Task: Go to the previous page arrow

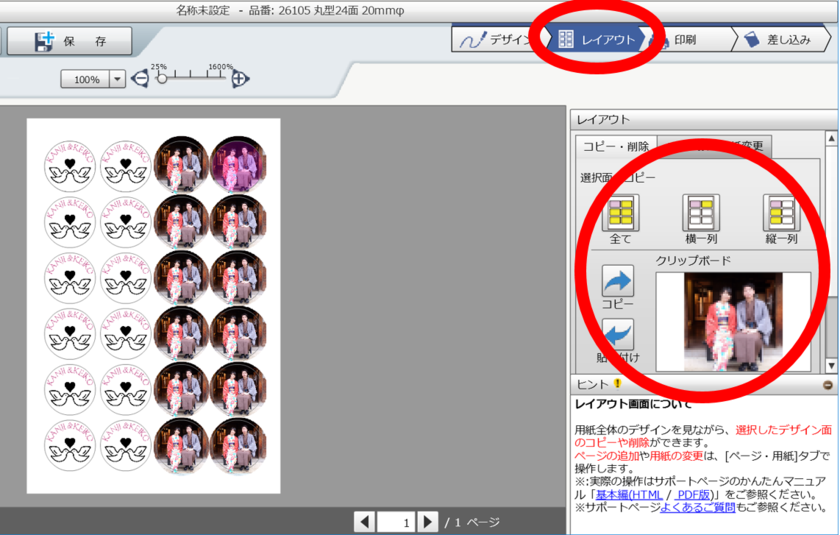Action: pos(366,522)
